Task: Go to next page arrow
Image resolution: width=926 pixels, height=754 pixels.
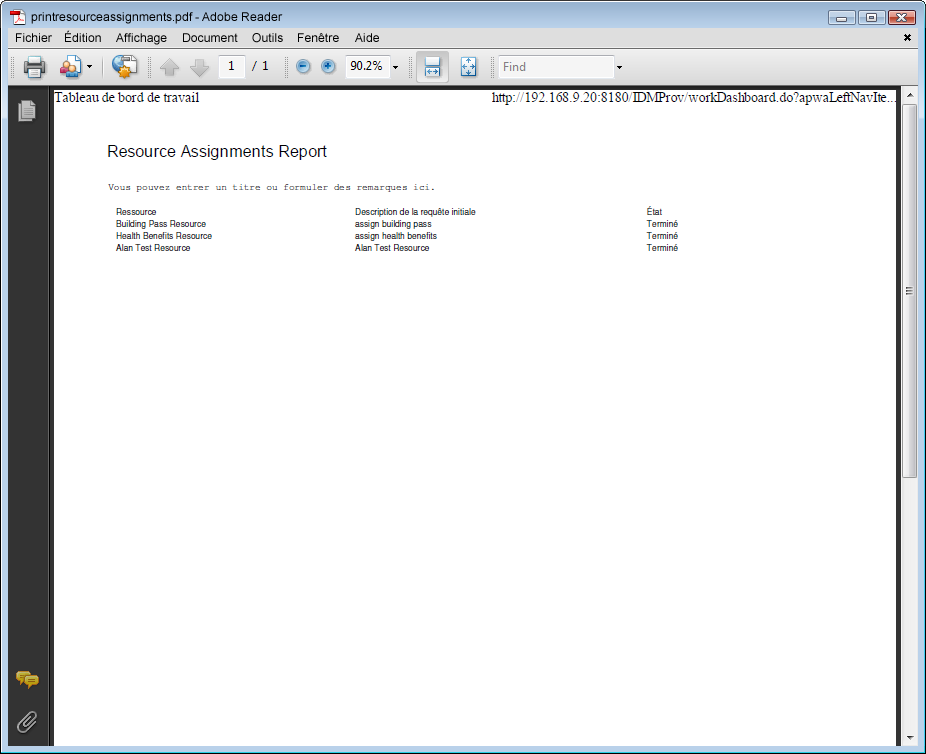Action: point(200,67)
